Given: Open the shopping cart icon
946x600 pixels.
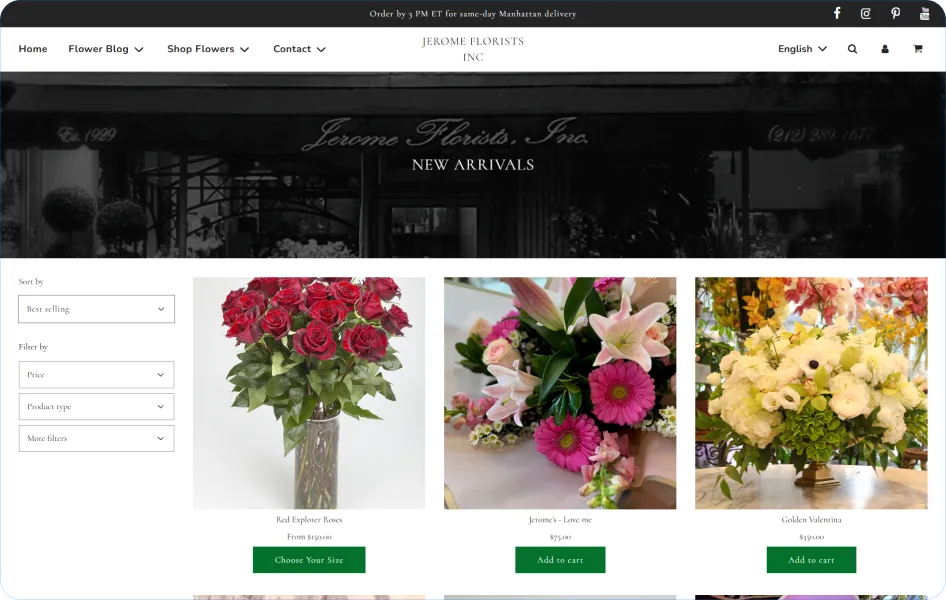Looking at the screenshot, I should point(918,49).
